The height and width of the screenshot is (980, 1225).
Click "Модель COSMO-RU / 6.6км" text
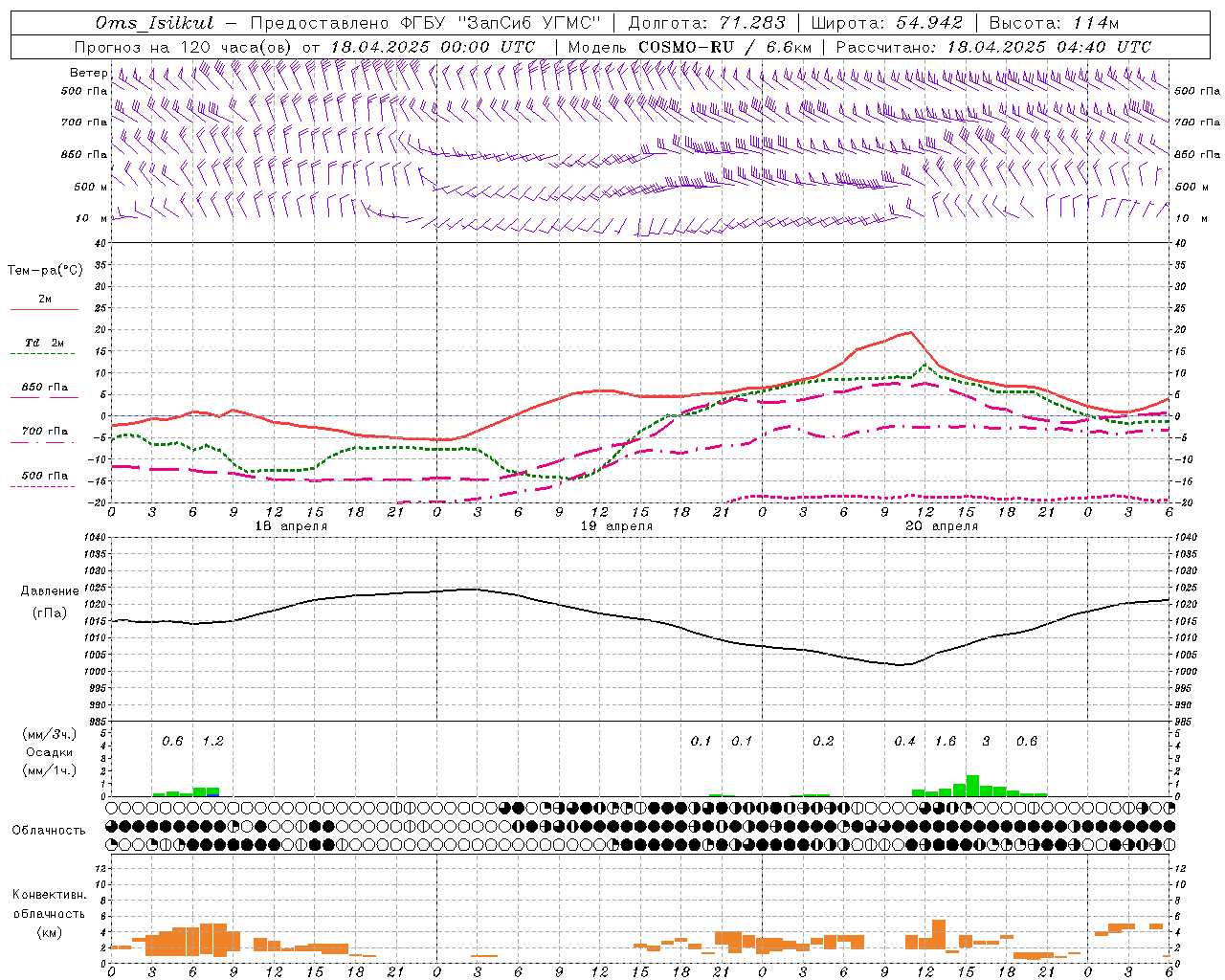(690, 47)
